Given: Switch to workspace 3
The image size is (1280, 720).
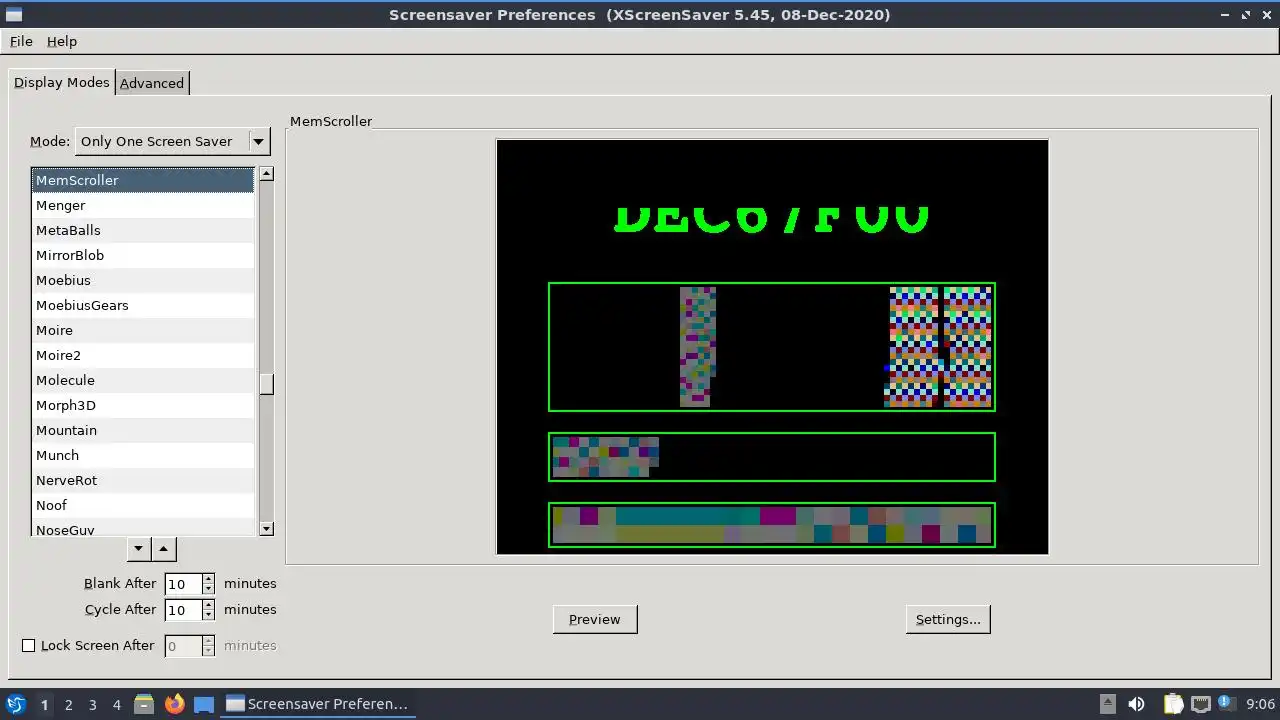Looking at the screenshot, I should (x=92, y=704).
